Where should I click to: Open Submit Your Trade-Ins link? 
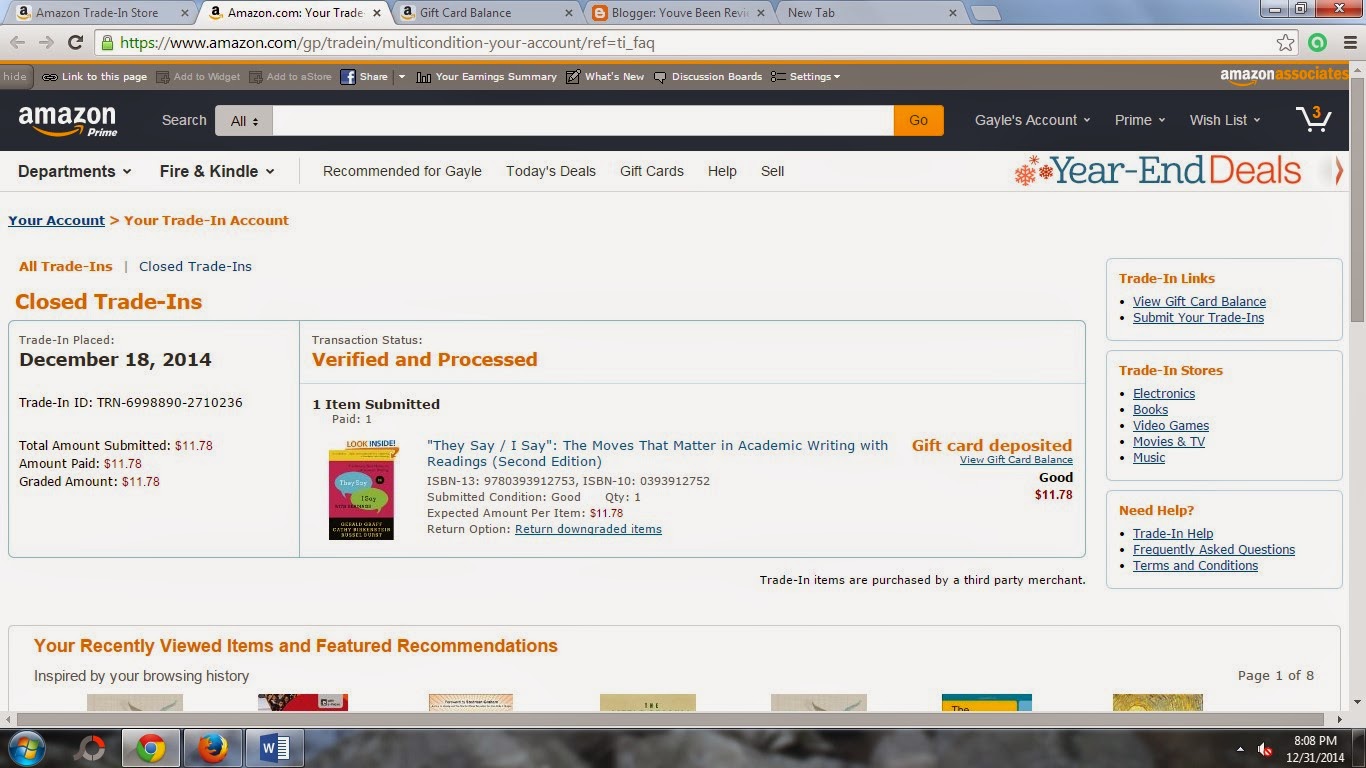(1198, 317)
